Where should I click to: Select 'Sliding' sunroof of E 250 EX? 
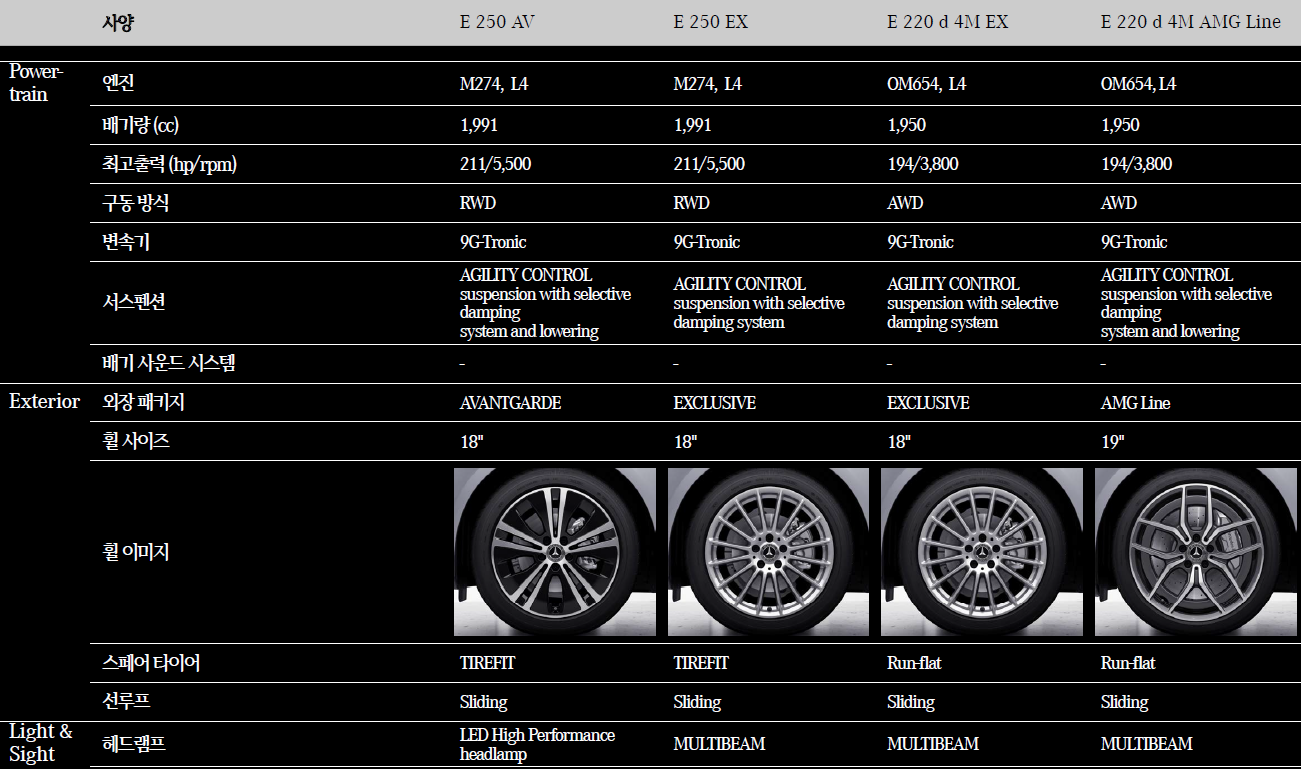697,702
